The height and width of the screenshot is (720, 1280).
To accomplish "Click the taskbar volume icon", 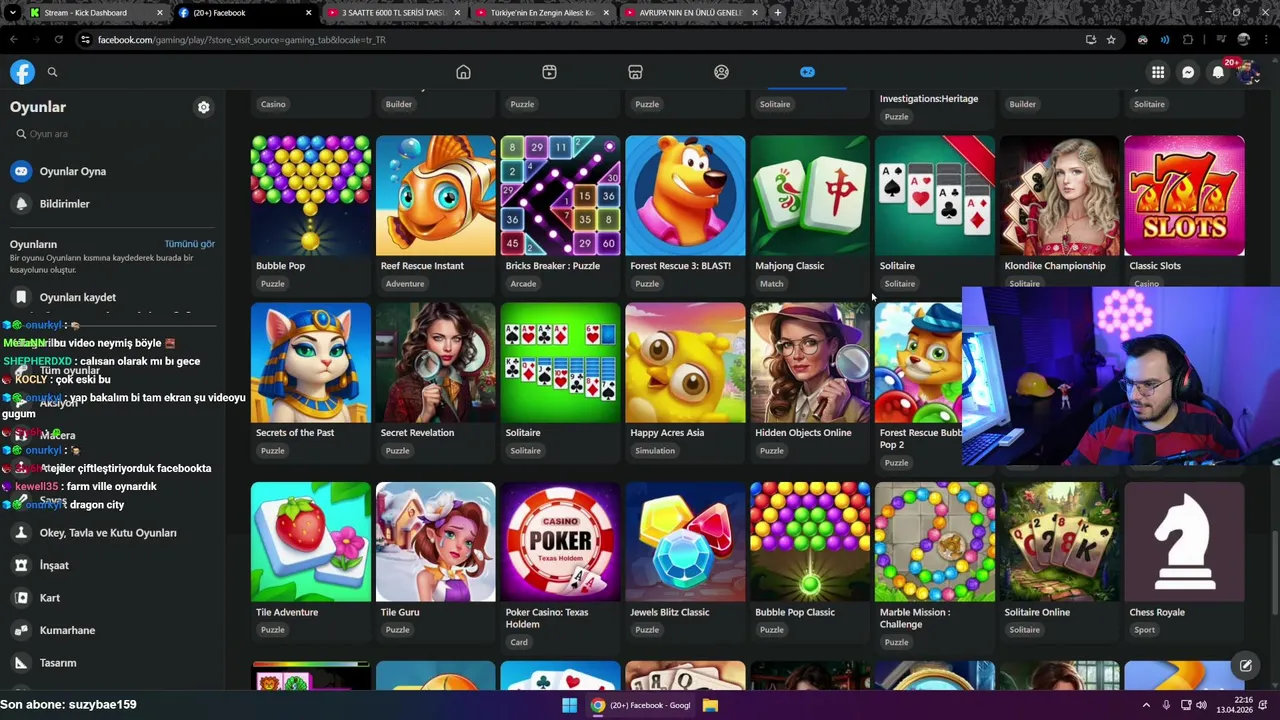I will [1201, 705].
